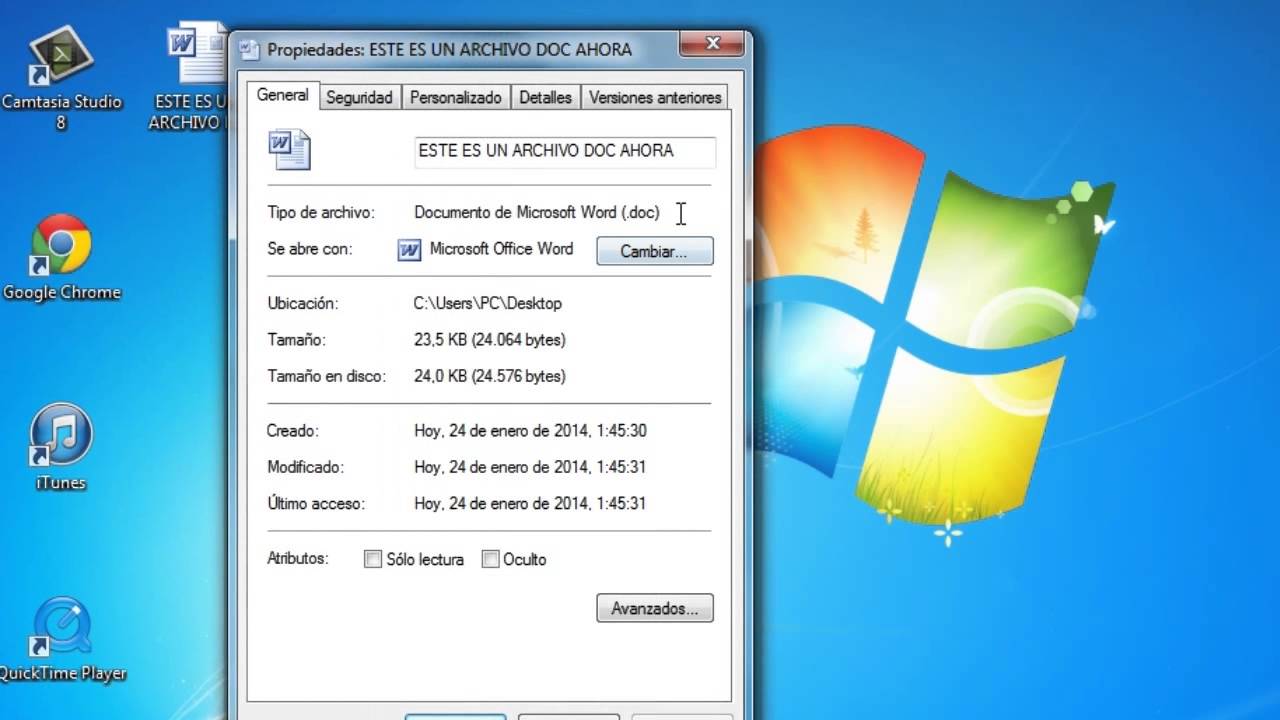This screenshot has height=720, width=1280.
Task: Click the Cambiar... button
Action: point(654,251)
